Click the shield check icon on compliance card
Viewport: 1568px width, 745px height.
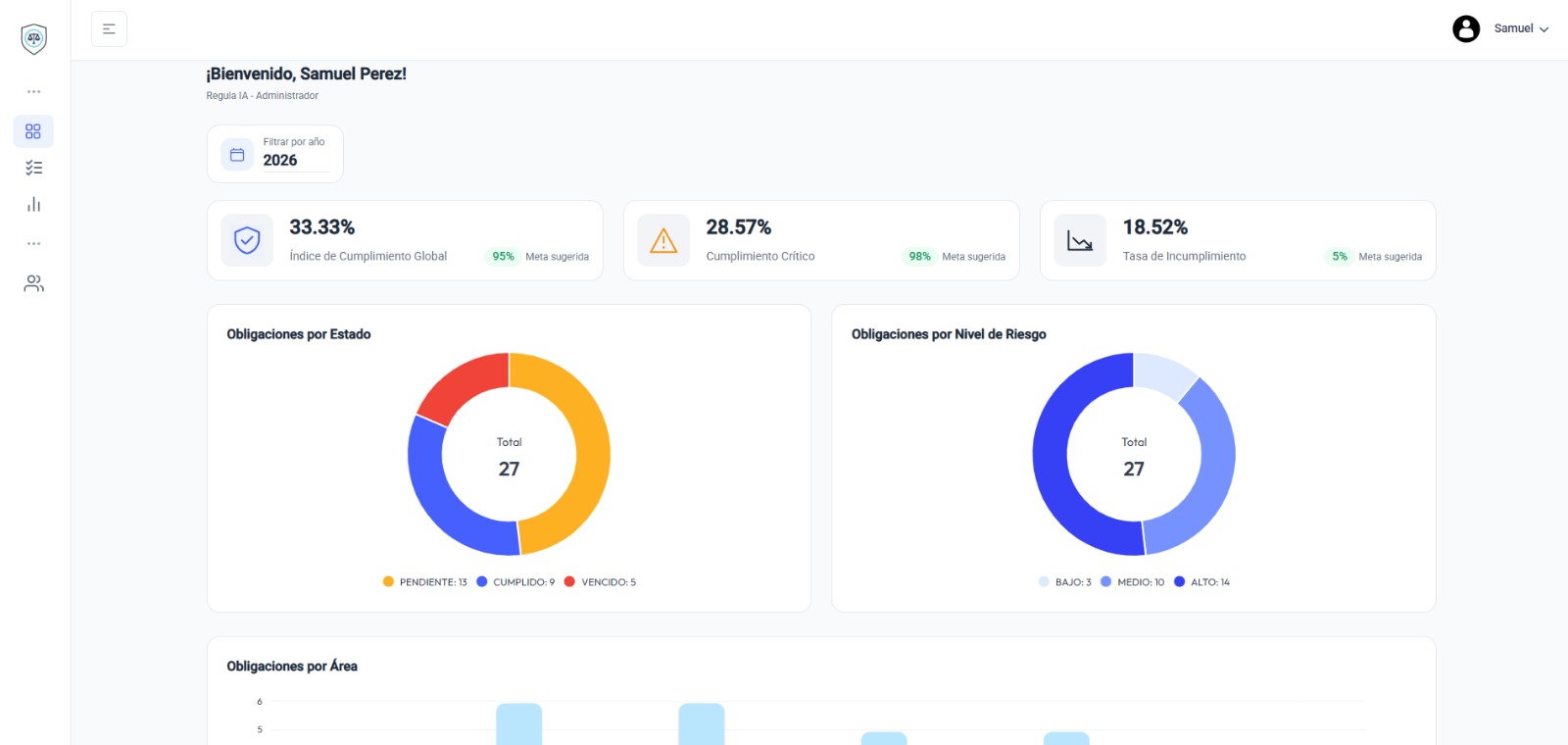point(247,240)
